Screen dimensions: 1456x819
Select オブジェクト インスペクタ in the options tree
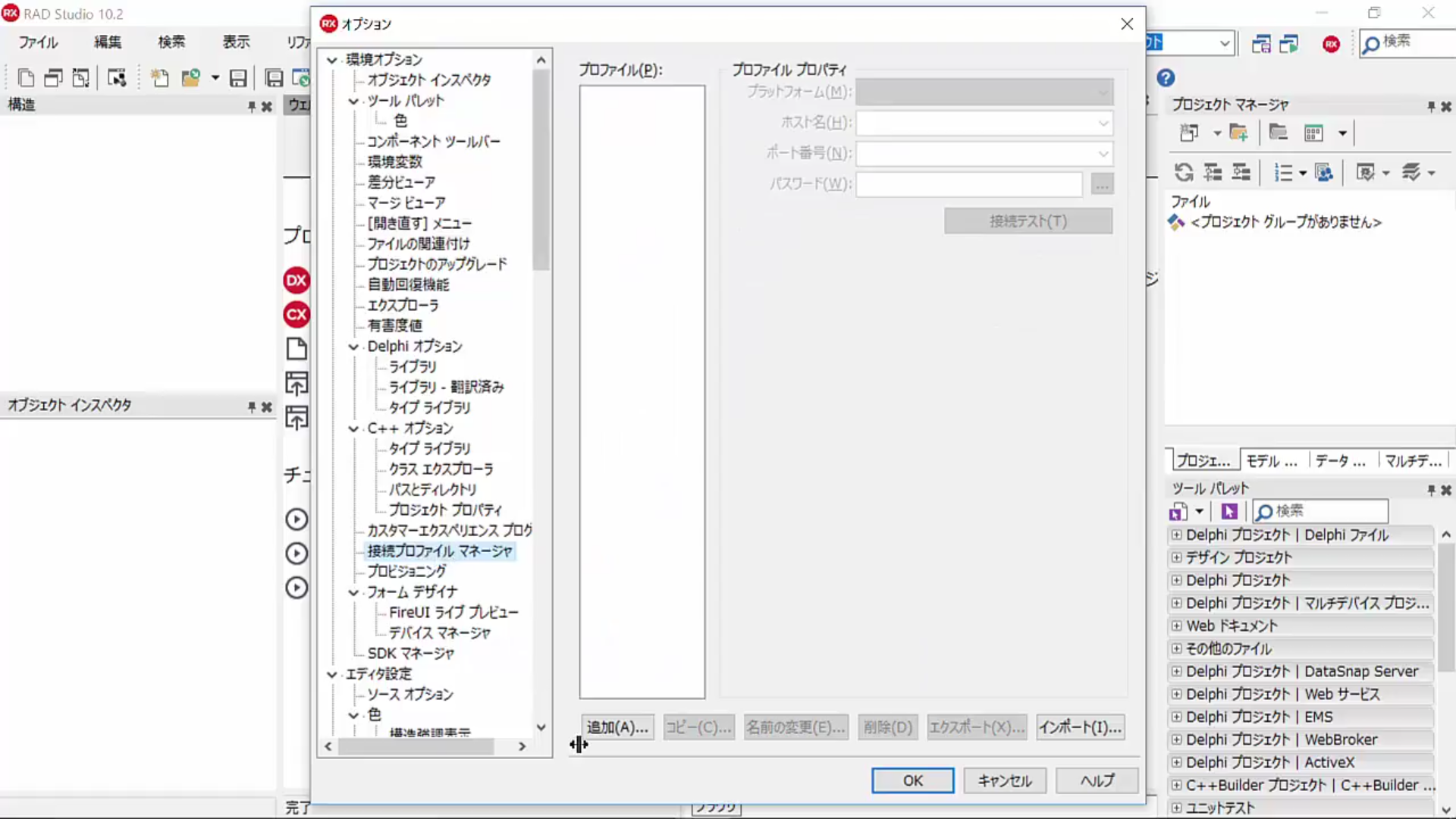(429, 80)
